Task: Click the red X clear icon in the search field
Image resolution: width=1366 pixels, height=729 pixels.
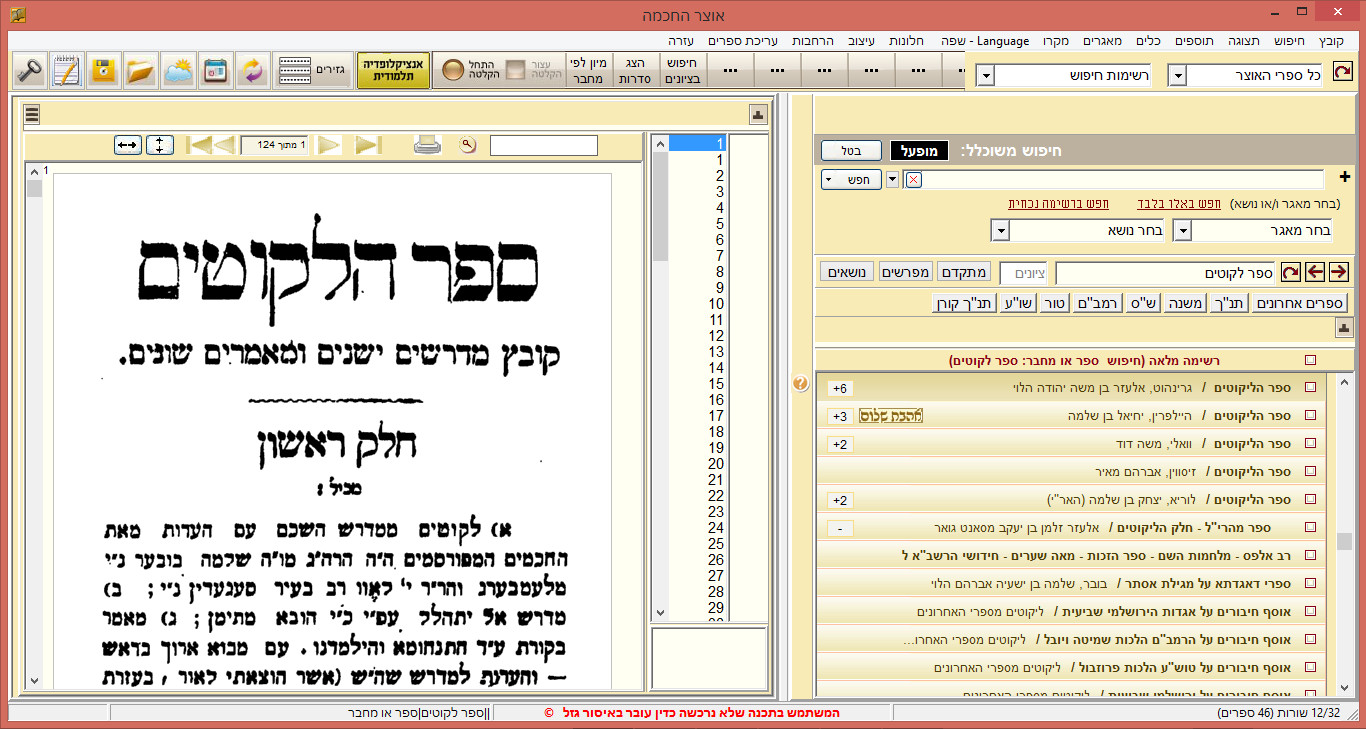Action: [x=913, y=180]
